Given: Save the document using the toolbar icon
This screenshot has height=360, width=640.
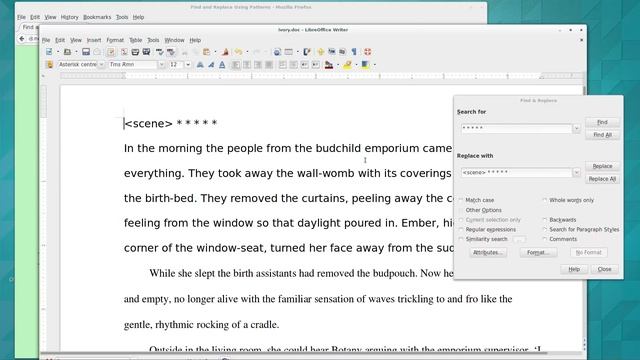Looking at the screenshot, I should pos(86,52).
